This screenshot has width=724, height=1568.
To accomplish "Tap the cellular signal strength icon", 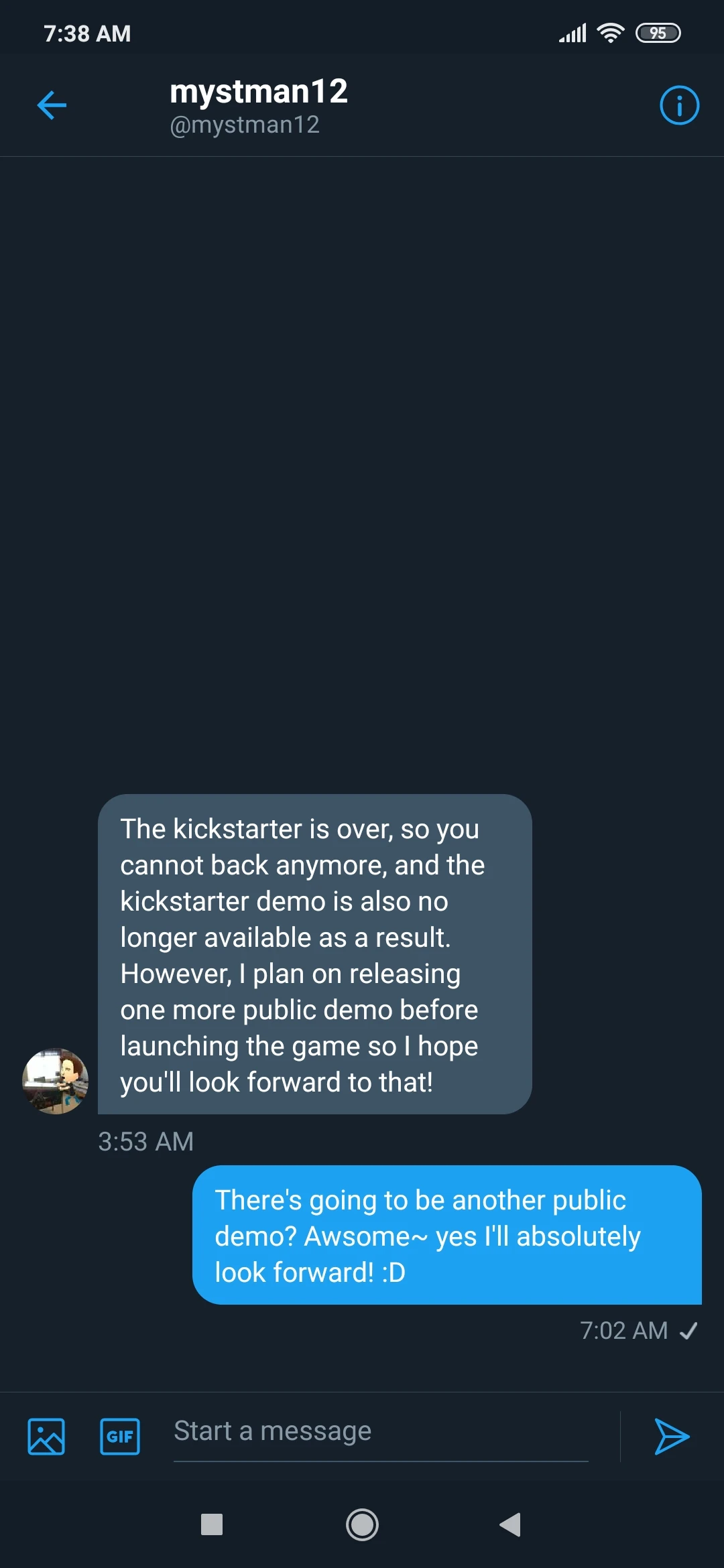I will (x=573, y=33).
